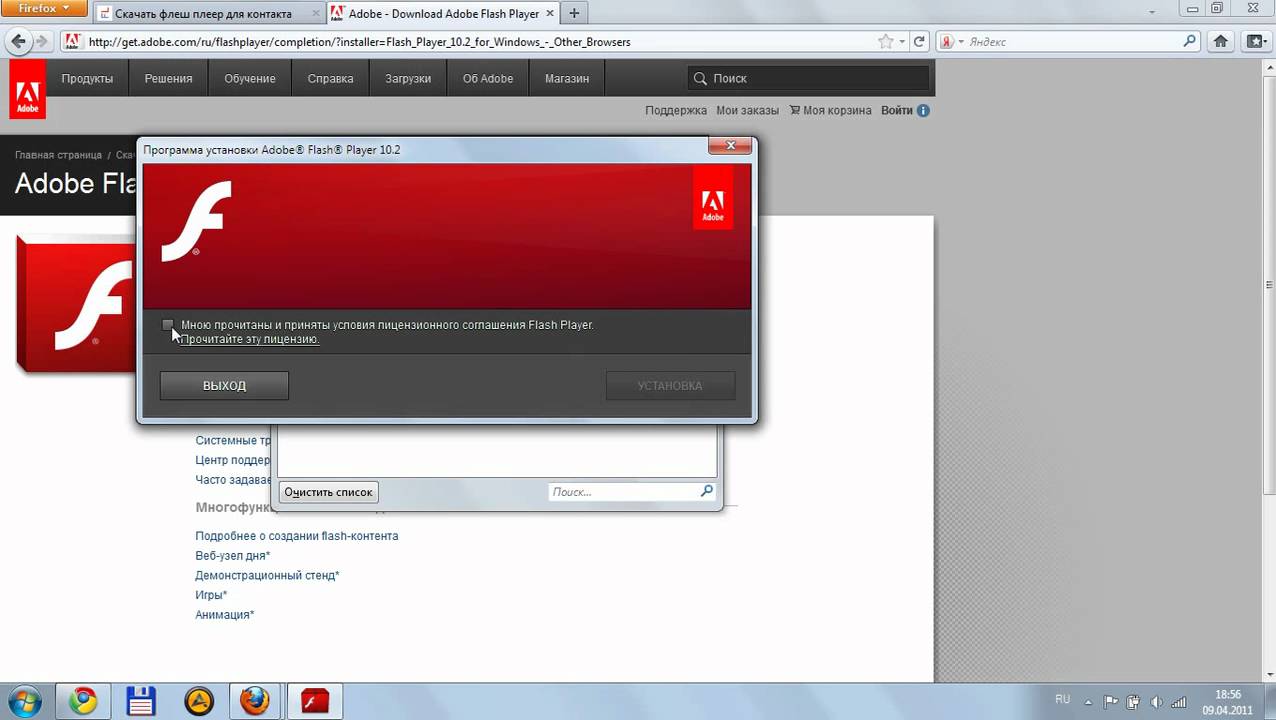The image size is (1276, 720).
Task: Open the Загрузки menu on Adobe site
Action: (x=408, y=78)
